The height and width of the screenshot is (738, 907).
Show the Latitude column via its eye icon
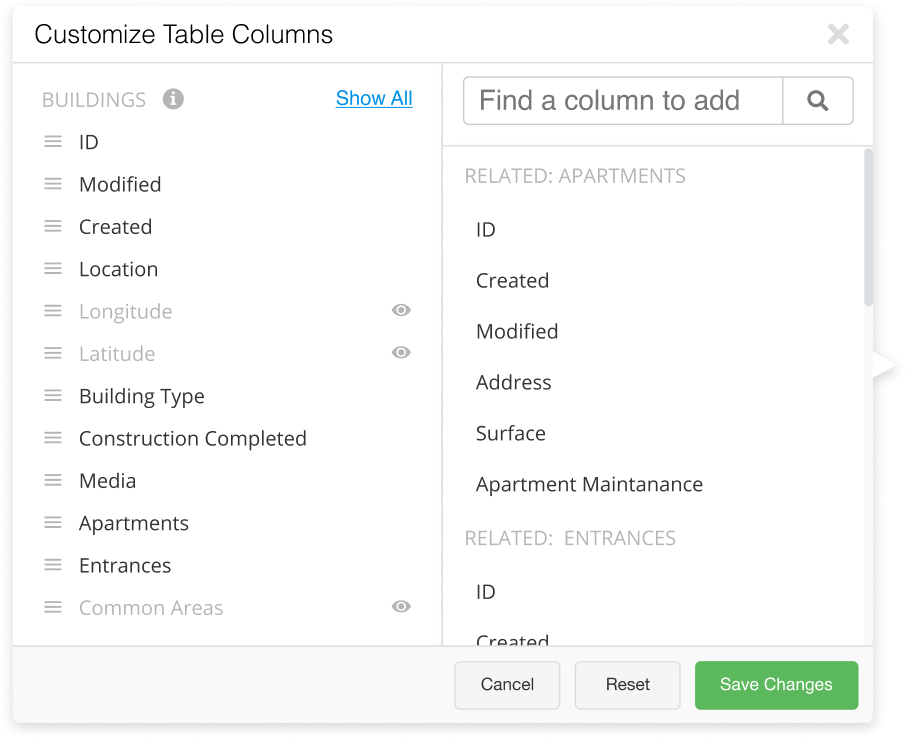[400, 352]
